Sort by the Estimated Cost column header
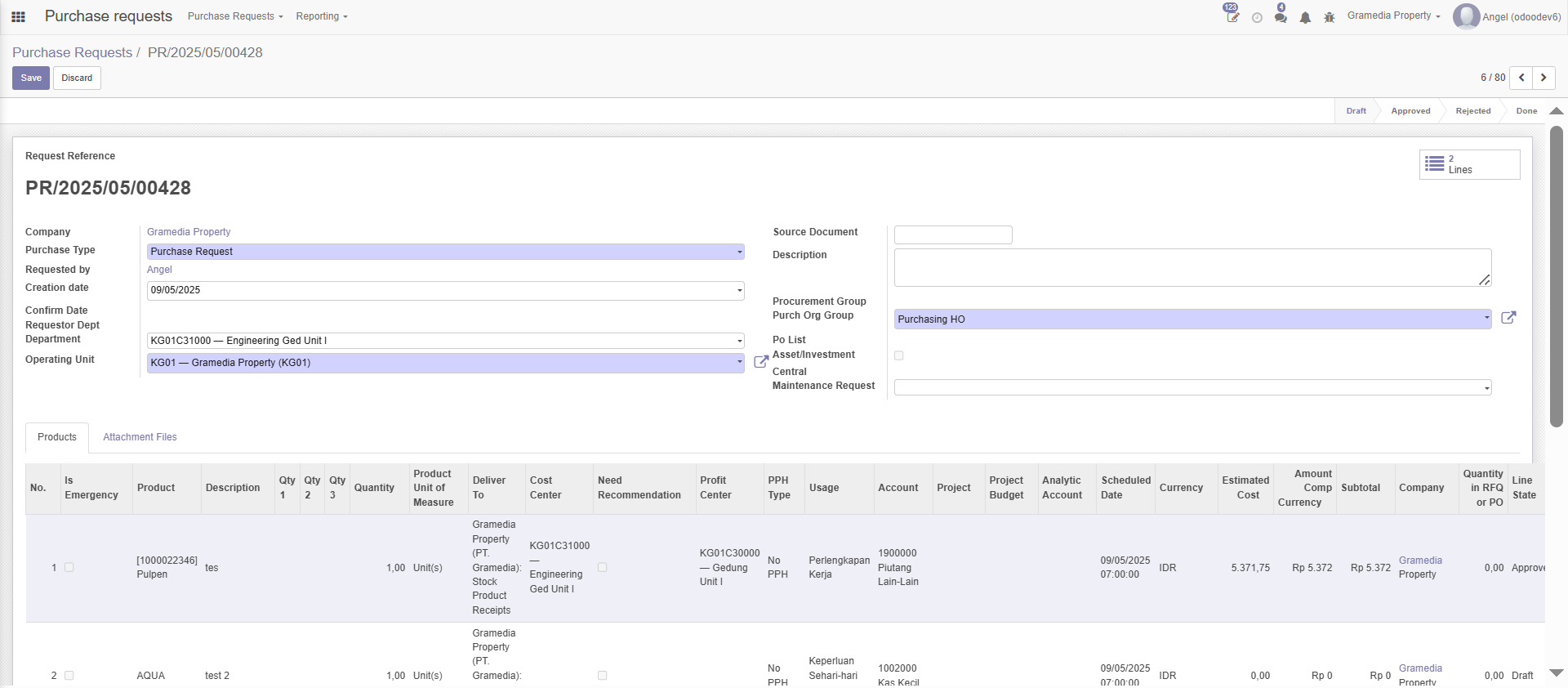Viewport: 1568px width, 688px height. coord(1246,488)
